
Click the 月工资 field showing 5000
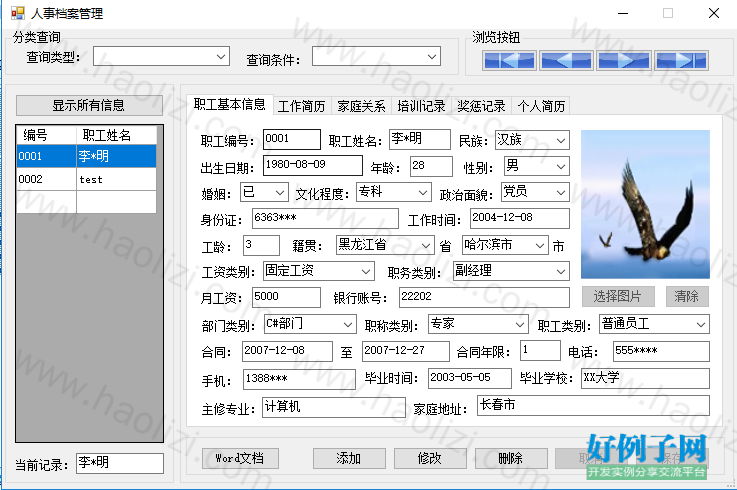click(x=286, y=298)
